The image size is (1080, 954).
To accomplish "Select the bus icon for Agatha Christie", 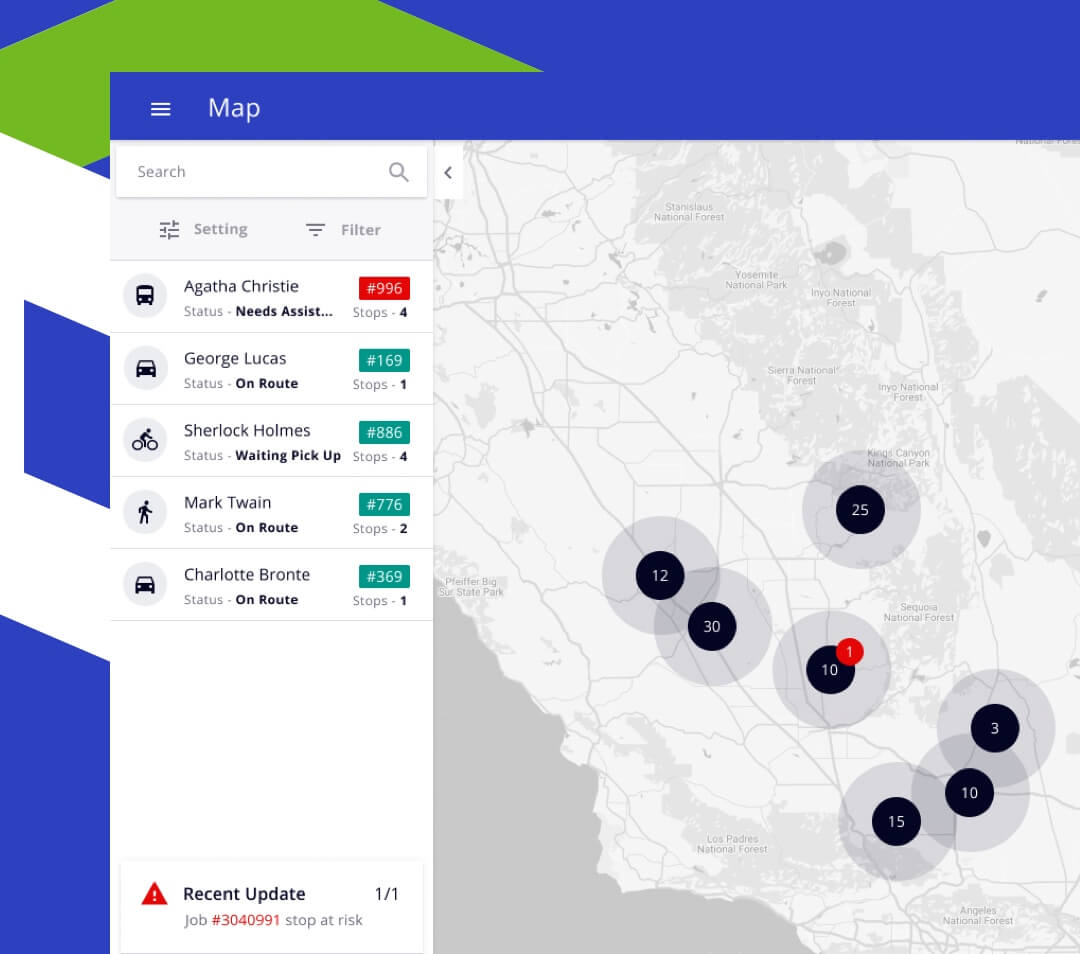I will tap(145, 296).
